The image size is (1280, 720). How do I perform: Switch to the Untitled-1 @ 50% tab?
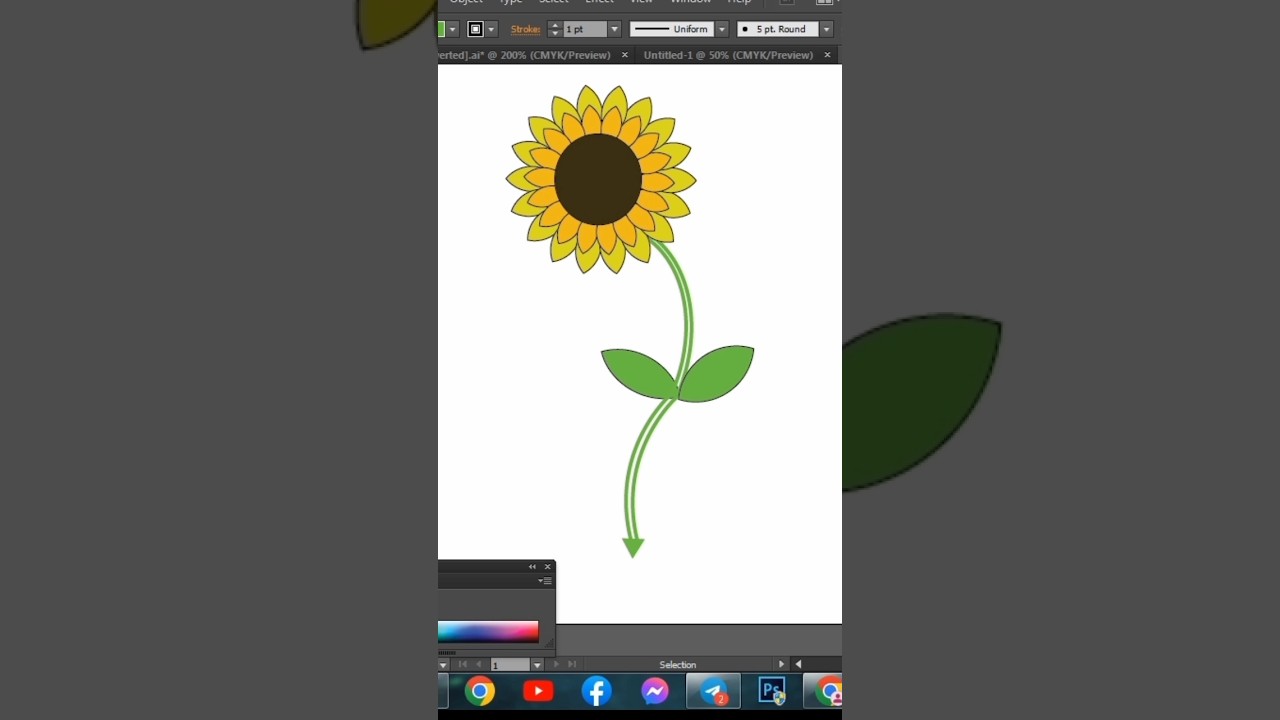coord(728,55)
